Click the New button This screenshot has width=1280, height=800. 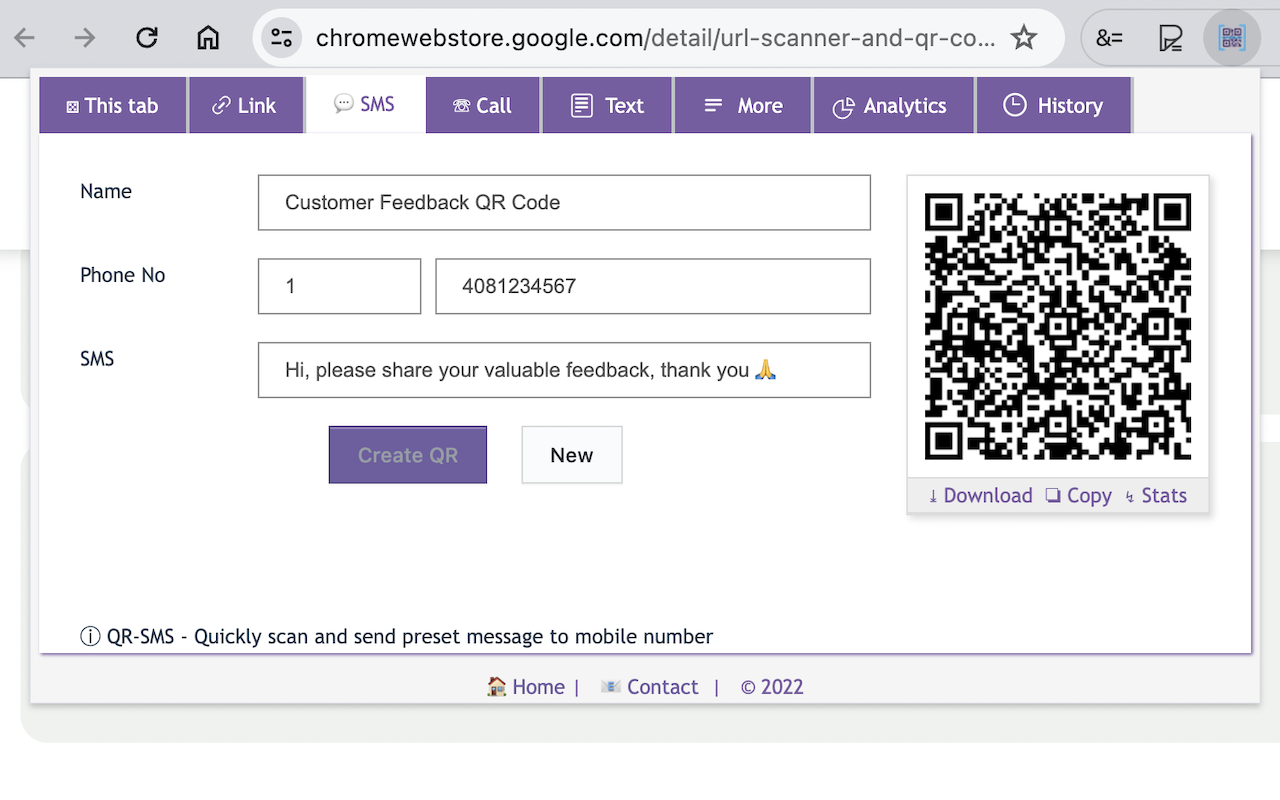(x=572, y=455)
